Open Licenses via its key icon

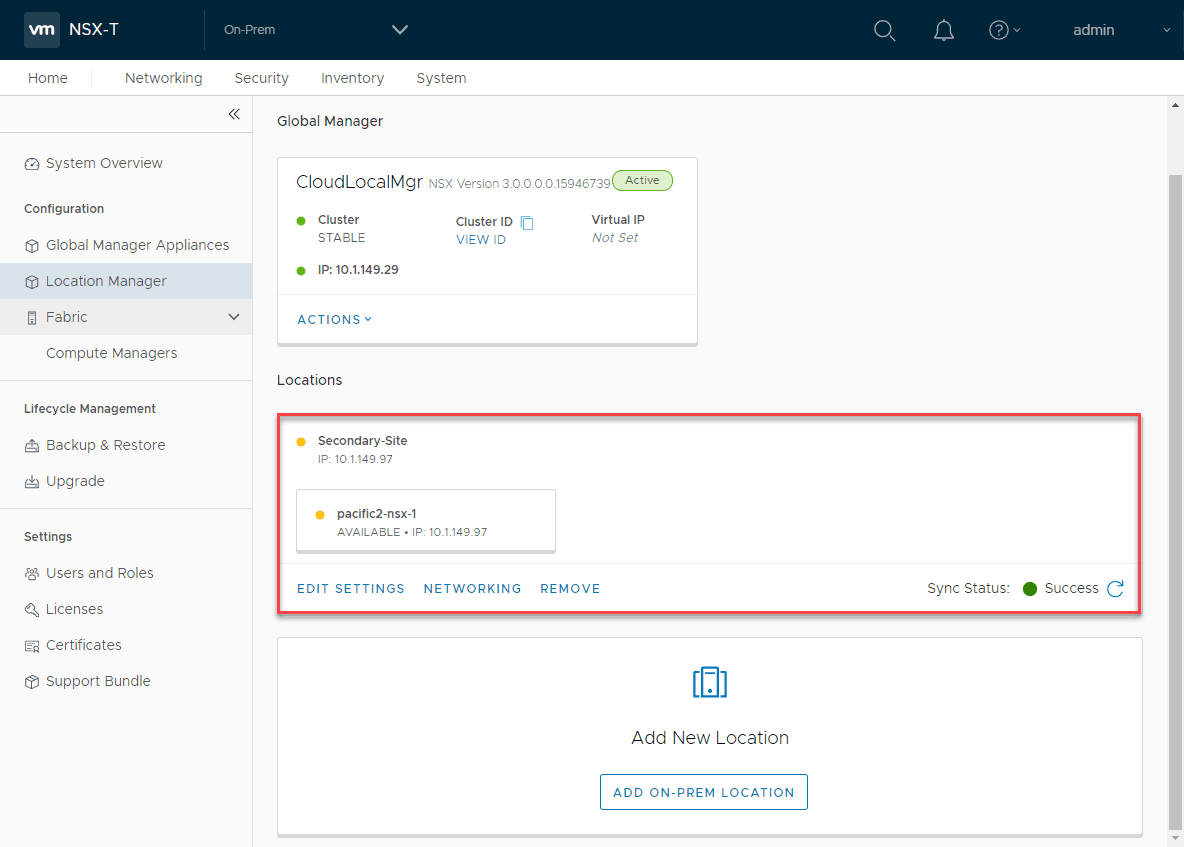point(31,609)
